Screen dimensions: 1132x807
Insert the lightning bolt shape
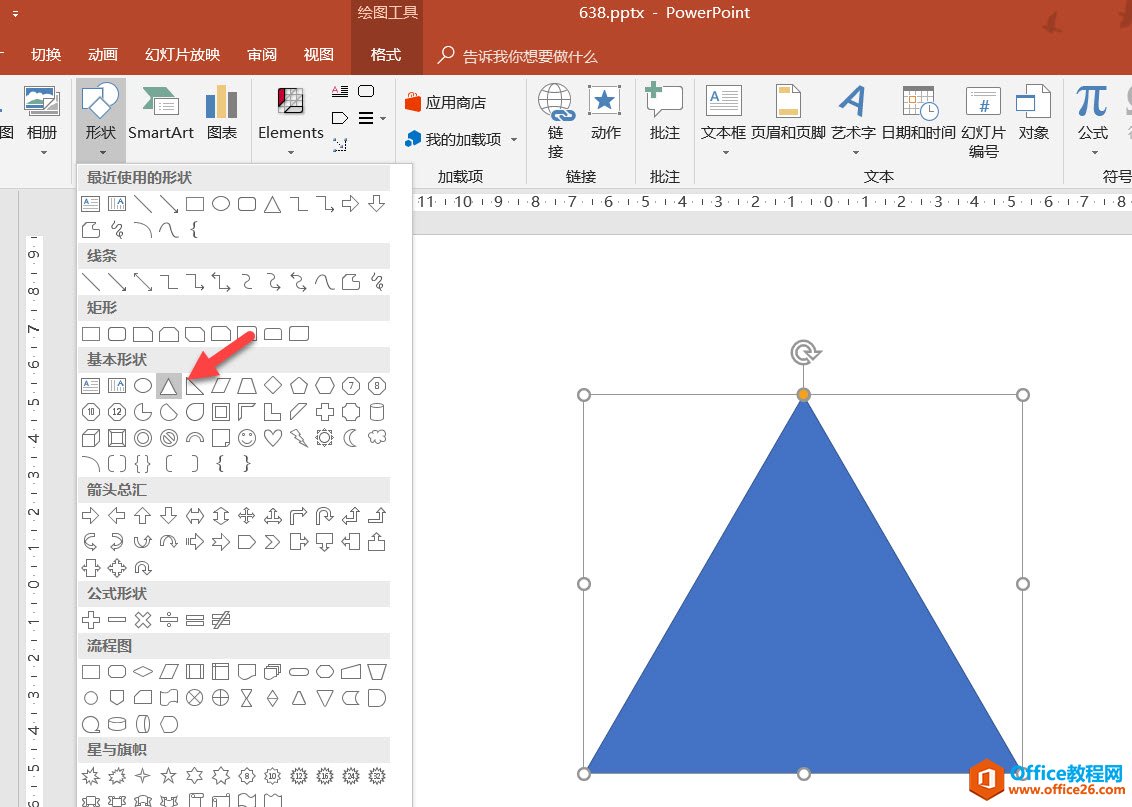coord(299,438)
